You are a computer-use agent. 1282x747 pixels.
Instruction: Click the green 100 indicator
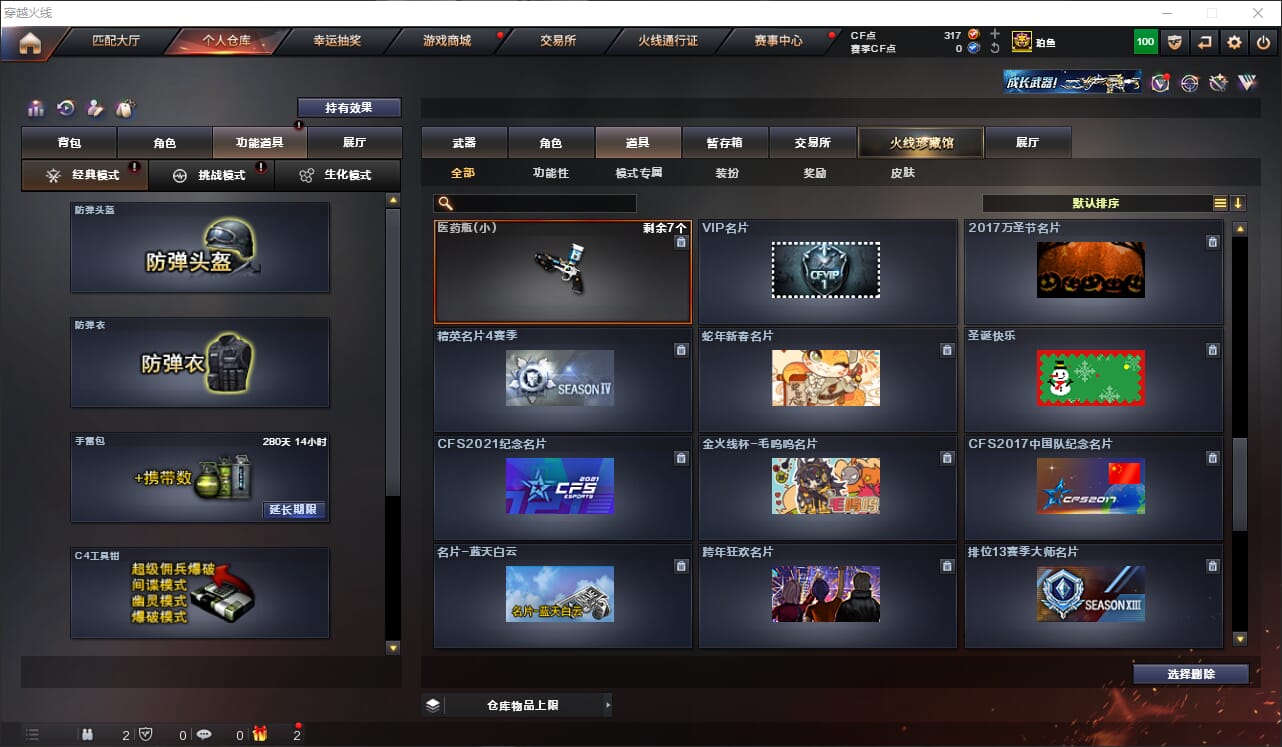1145,42
